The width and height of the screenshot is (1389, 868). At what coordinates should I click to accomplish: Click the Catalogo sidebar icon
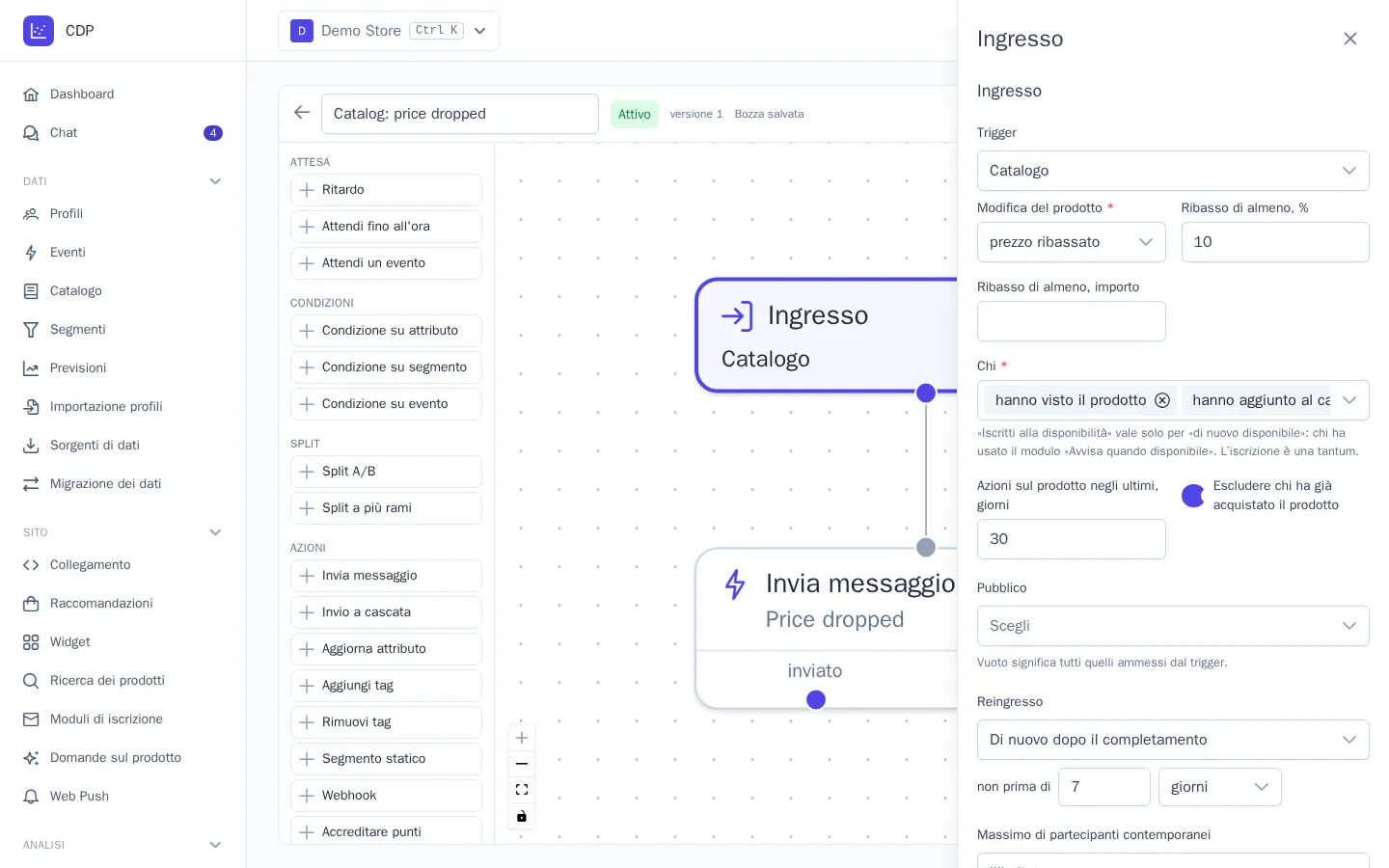coord(31,291)
